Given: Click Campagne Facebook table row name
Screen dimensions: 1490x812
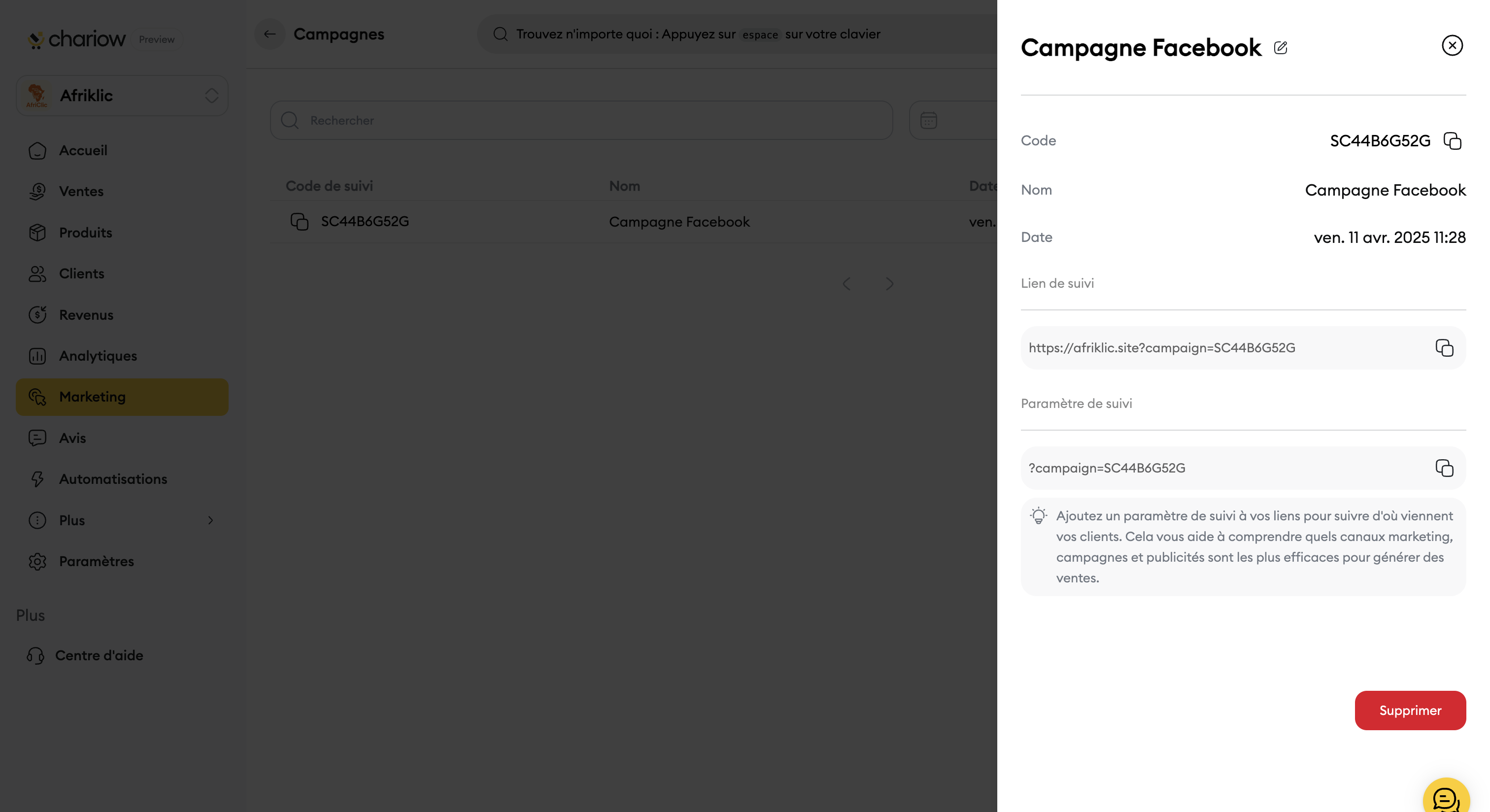Looking at the screenshot, I should click(x=679, y=222).
